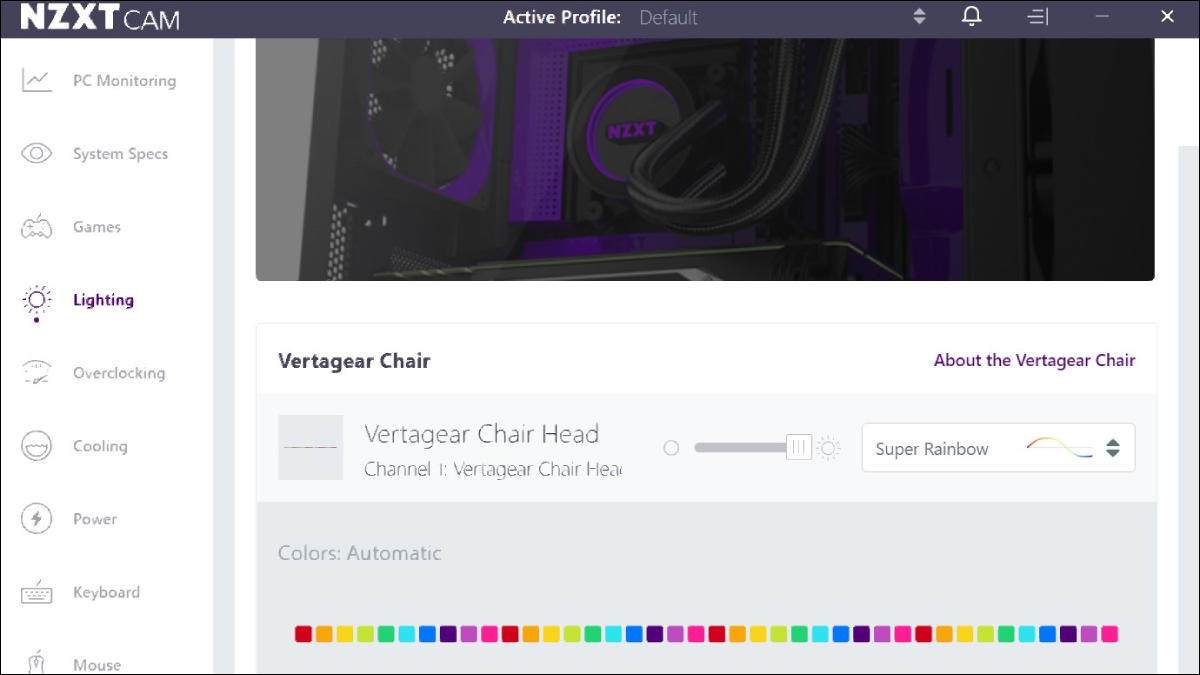Pick the rightmost pink color swatch
1200x675 pixels.
pyautogui.click(x=1109, y=634)
